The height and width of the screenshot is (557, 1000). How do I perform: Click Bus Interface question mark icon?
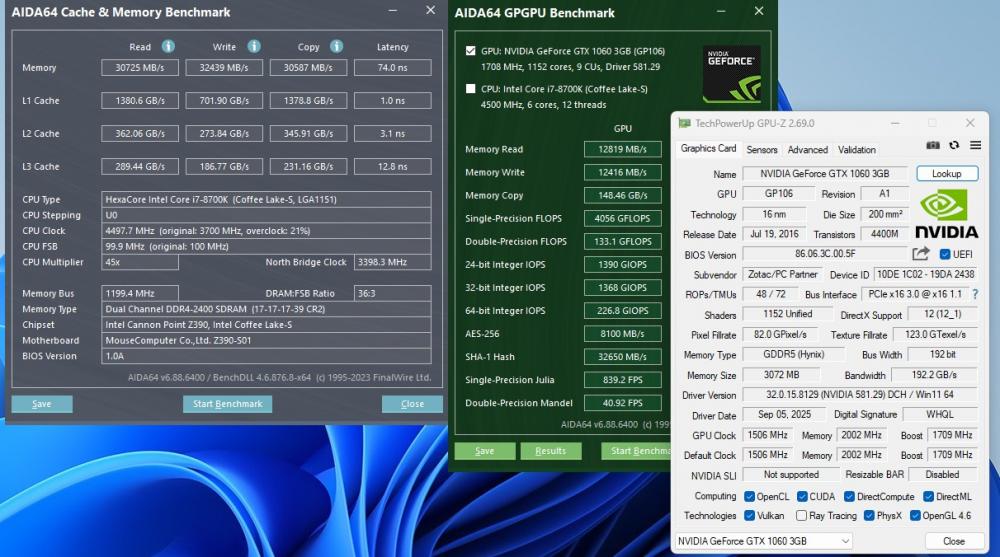coord(975,294)
